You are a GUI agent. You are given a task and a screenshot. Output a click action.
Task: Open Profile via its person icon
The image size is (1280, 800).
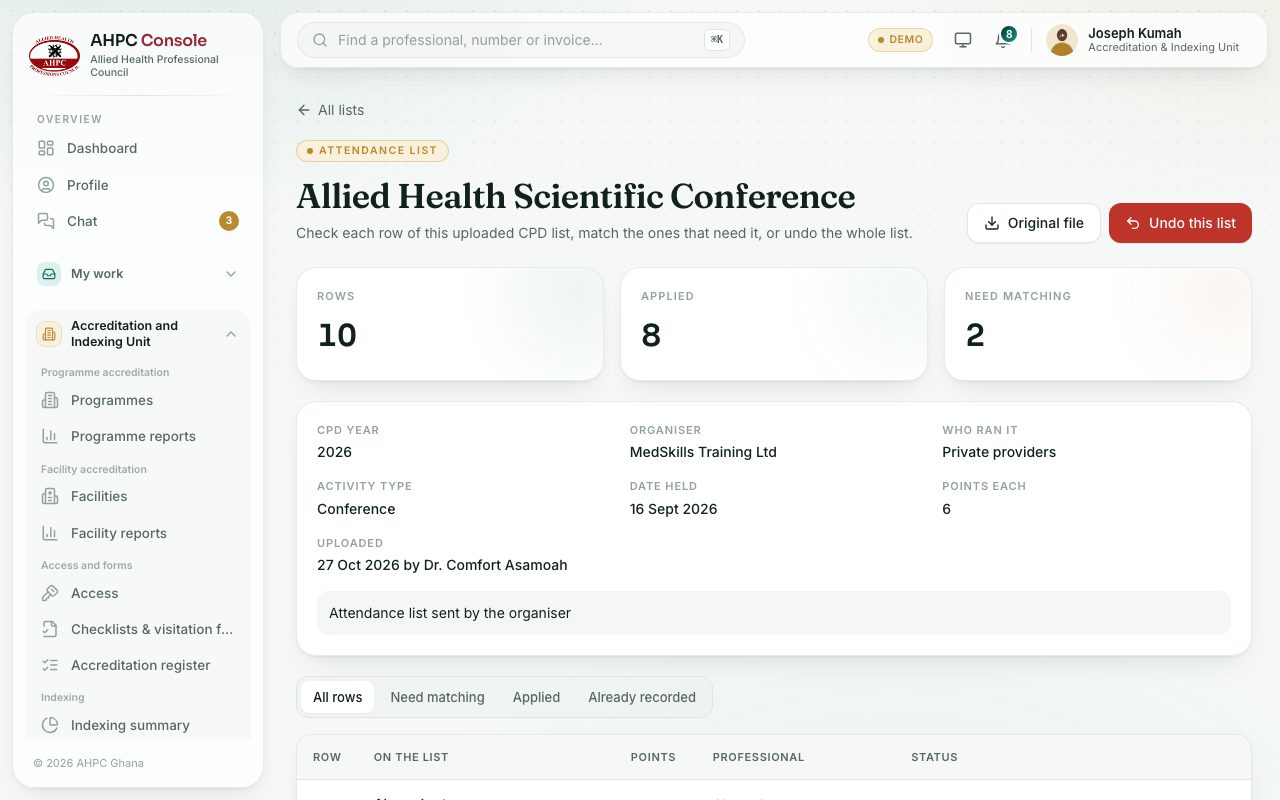click(x=46, y=185)
